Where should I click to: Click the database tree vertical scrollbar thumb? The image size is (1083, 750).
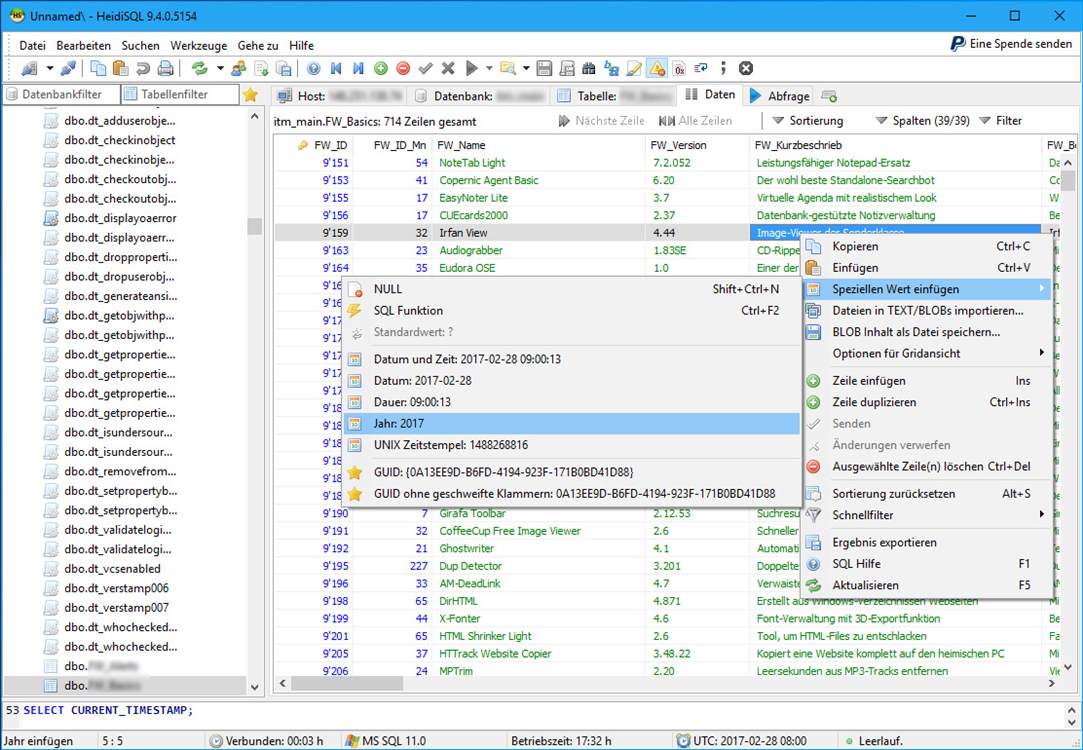(x=255, y=226)
